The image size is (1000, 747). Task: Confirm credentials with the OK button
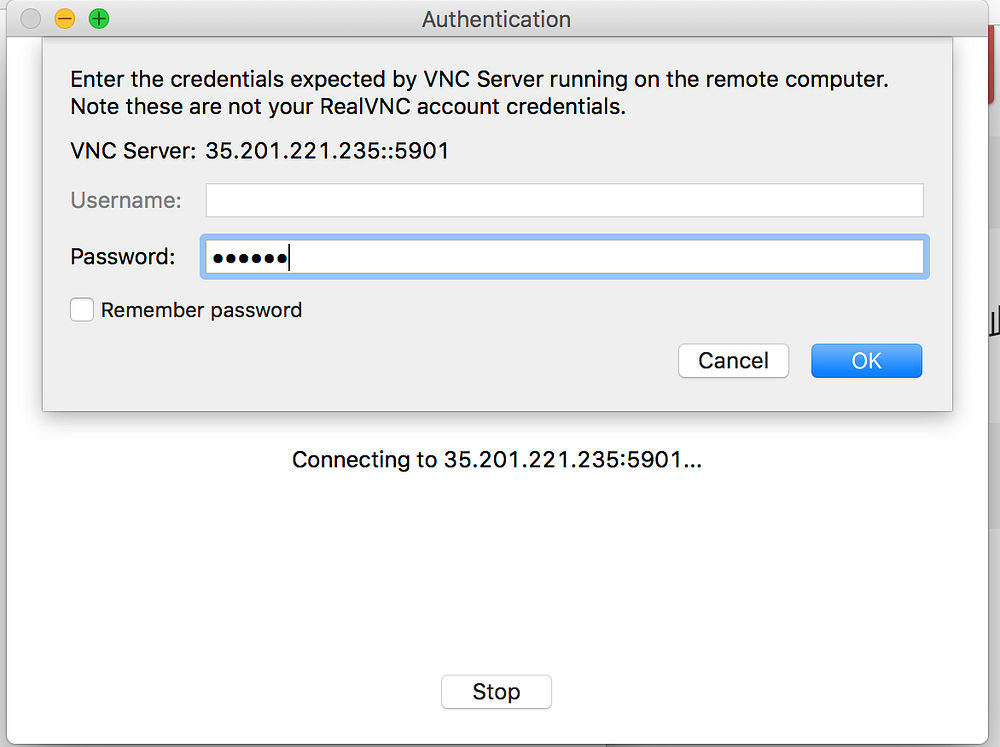pyautogui.click(x=866, y=360)
